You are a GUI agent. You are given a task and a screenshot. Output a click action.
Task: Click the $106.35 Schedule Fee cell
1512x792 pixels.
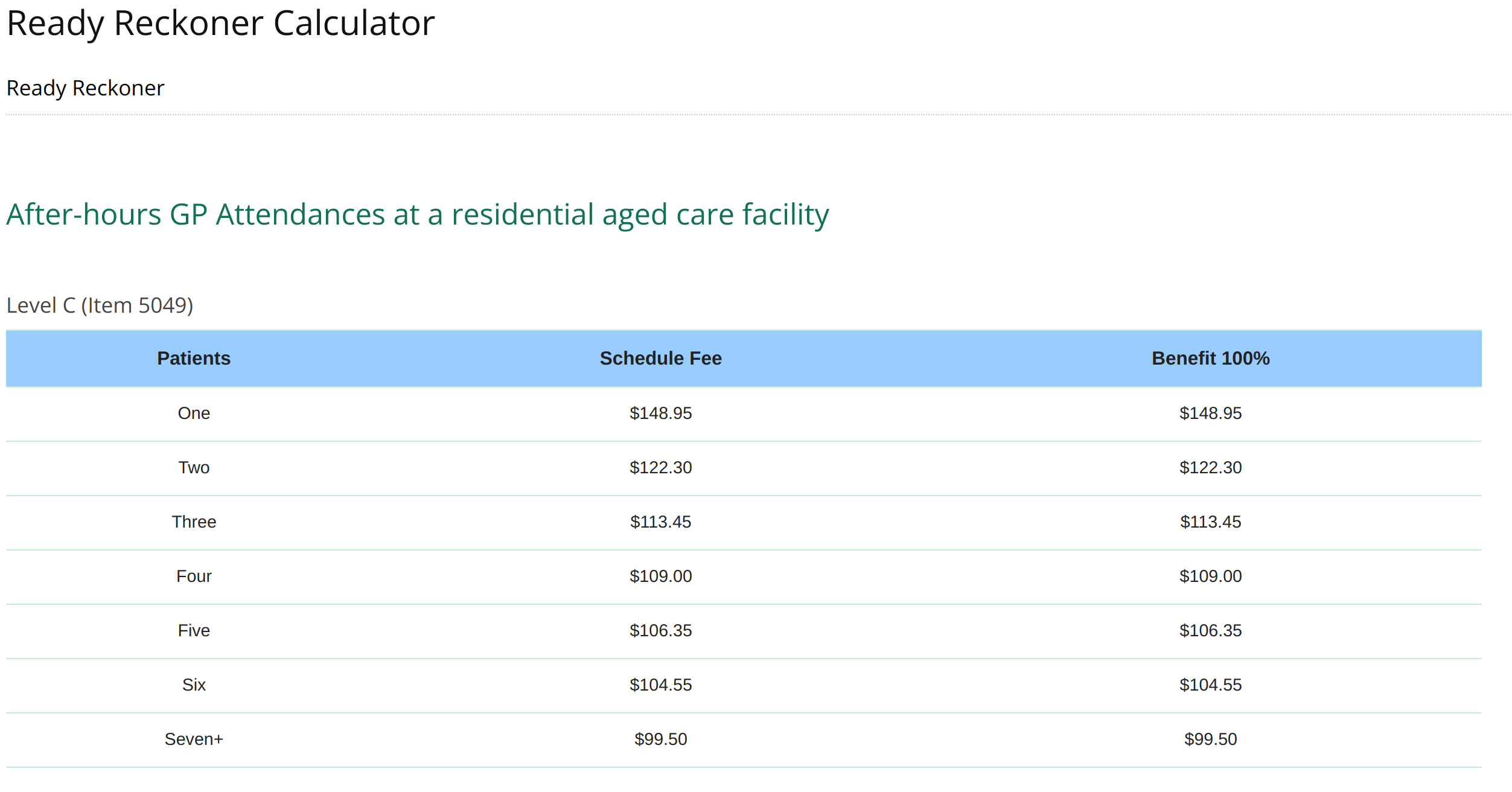click(x=660, y=631)
